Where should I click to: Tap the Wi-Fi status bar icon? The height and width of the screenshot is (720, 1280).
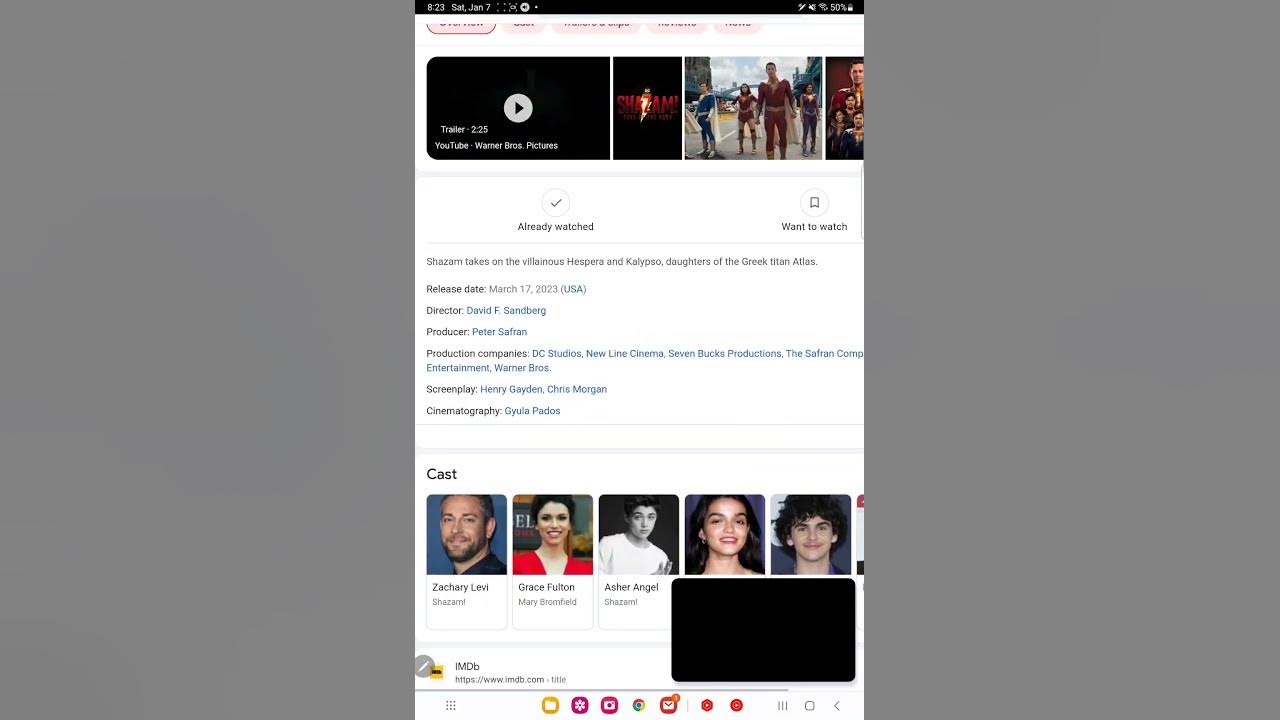[x=822, y=7]
